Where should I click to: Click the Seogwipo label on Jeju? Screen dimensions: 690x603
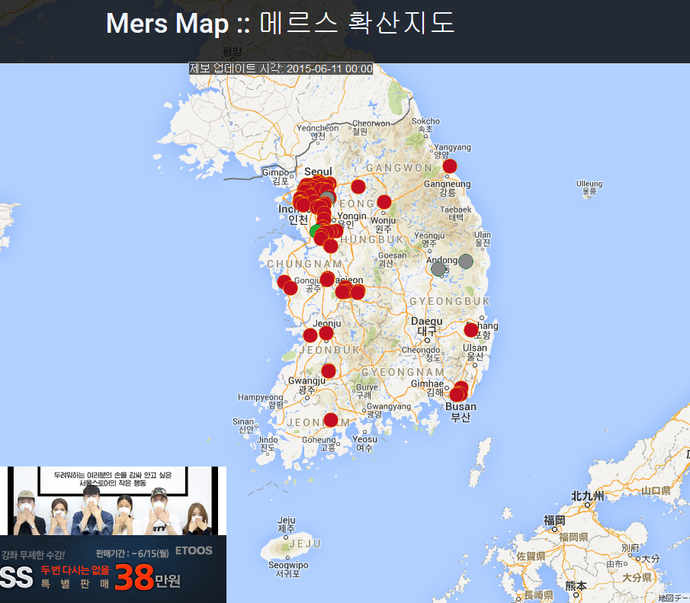pyautogui.click(x=288, y=569)
